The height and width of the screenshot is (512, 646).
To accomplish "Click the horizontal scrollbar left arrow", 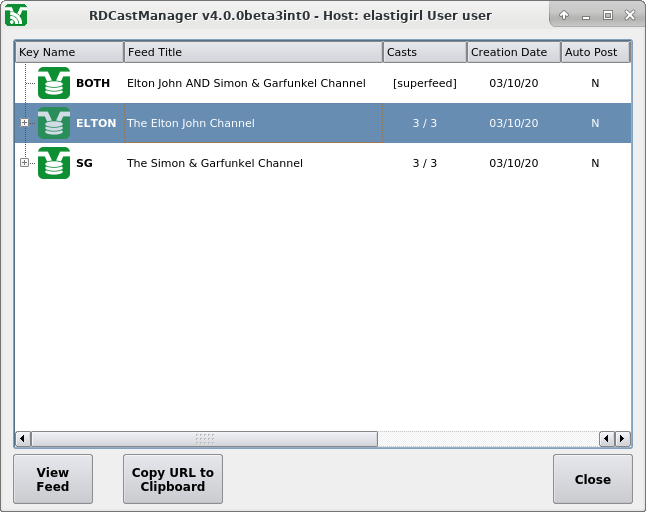I will pyautogui.click(x=23, y=438).
